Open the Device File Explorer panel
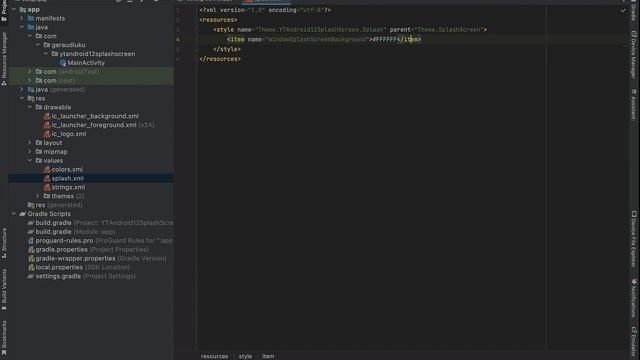The width and height of the screenshot is (640, 360). (x=634, y=239)
